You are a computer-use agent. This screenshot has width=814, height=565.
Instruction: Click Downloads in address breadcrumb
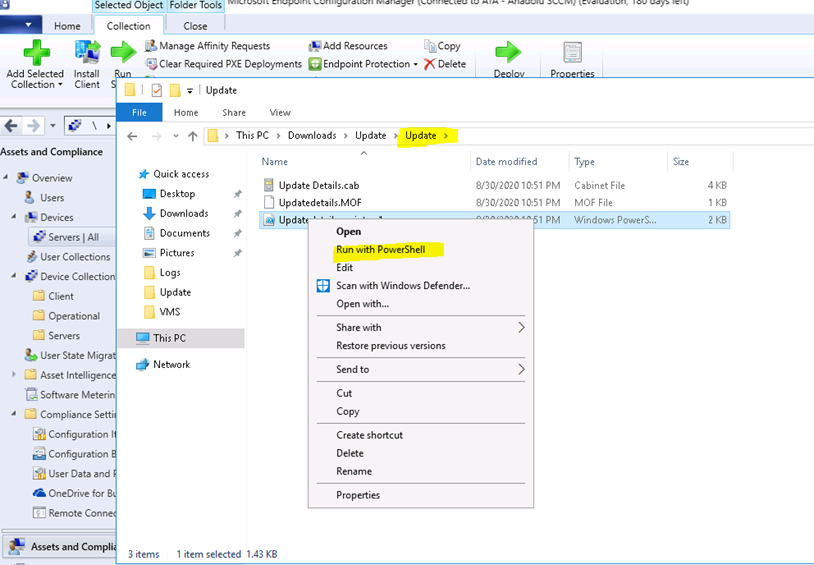click(312, 136)
